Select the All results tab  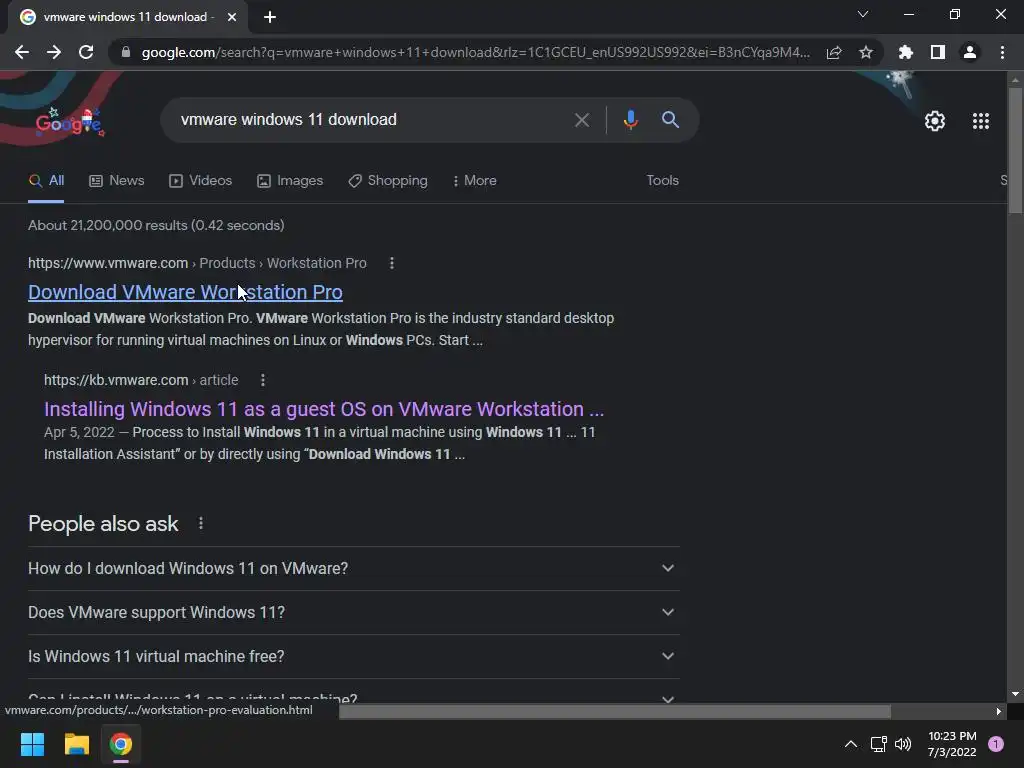(46, 181)
